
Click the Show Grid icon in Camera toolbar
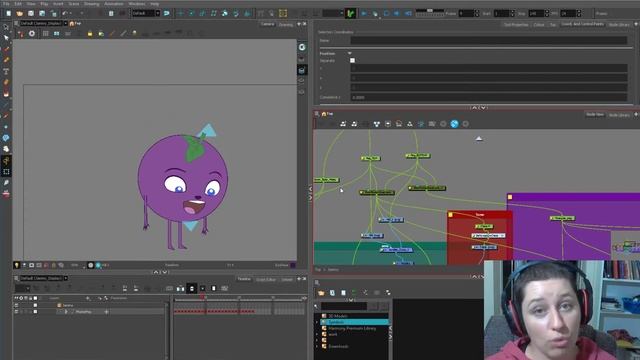[x=45, y=33]
